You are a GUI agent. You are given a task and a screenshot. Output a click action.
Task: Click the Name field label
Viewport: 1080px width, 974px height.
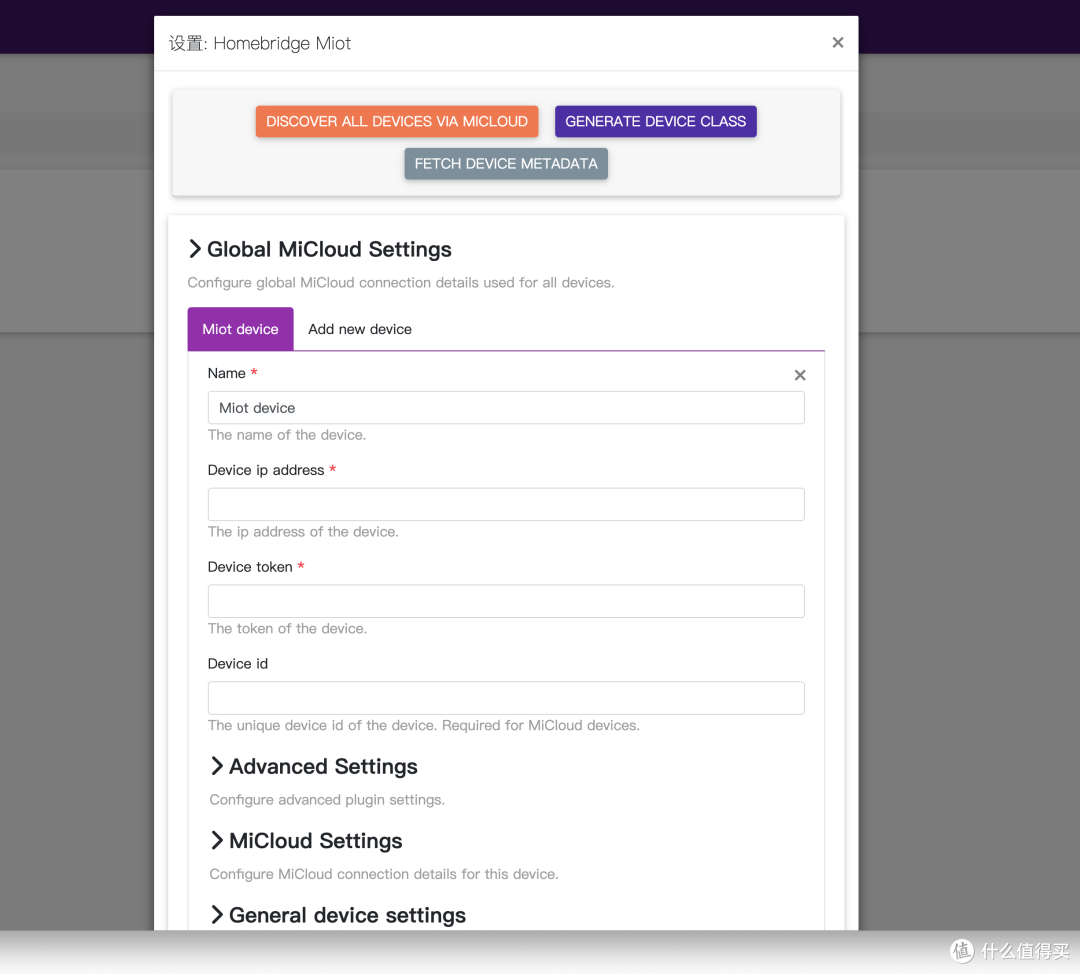(x=226, y=373)
